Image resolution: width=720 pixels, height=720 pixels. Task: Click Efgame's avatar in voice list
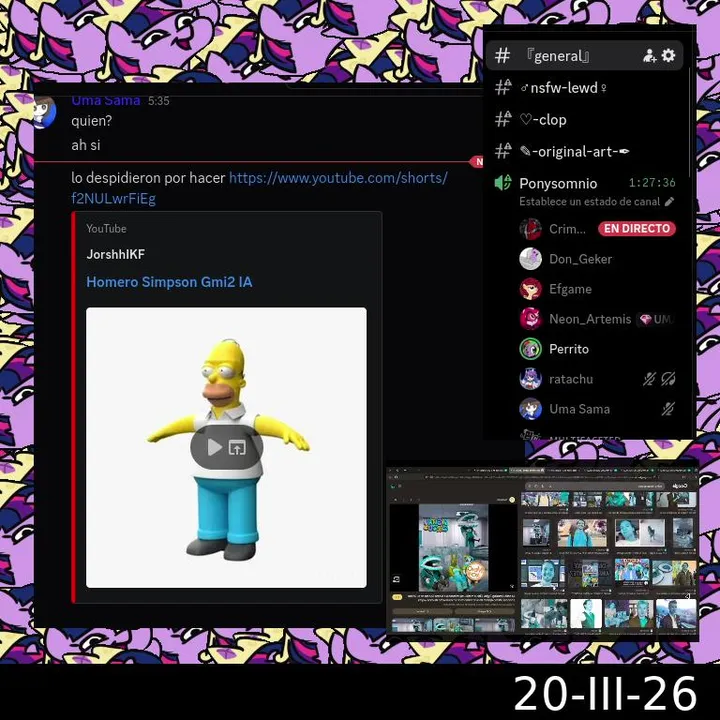(530, 289)
